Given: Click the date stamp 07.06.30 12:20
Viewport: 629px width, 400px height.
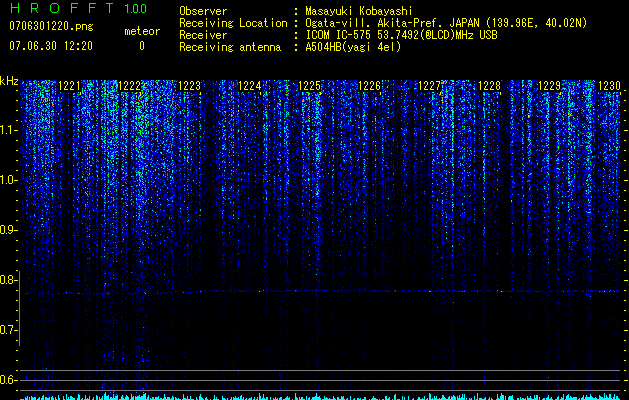Looking at the screenshot, I should tap(51, 46).
